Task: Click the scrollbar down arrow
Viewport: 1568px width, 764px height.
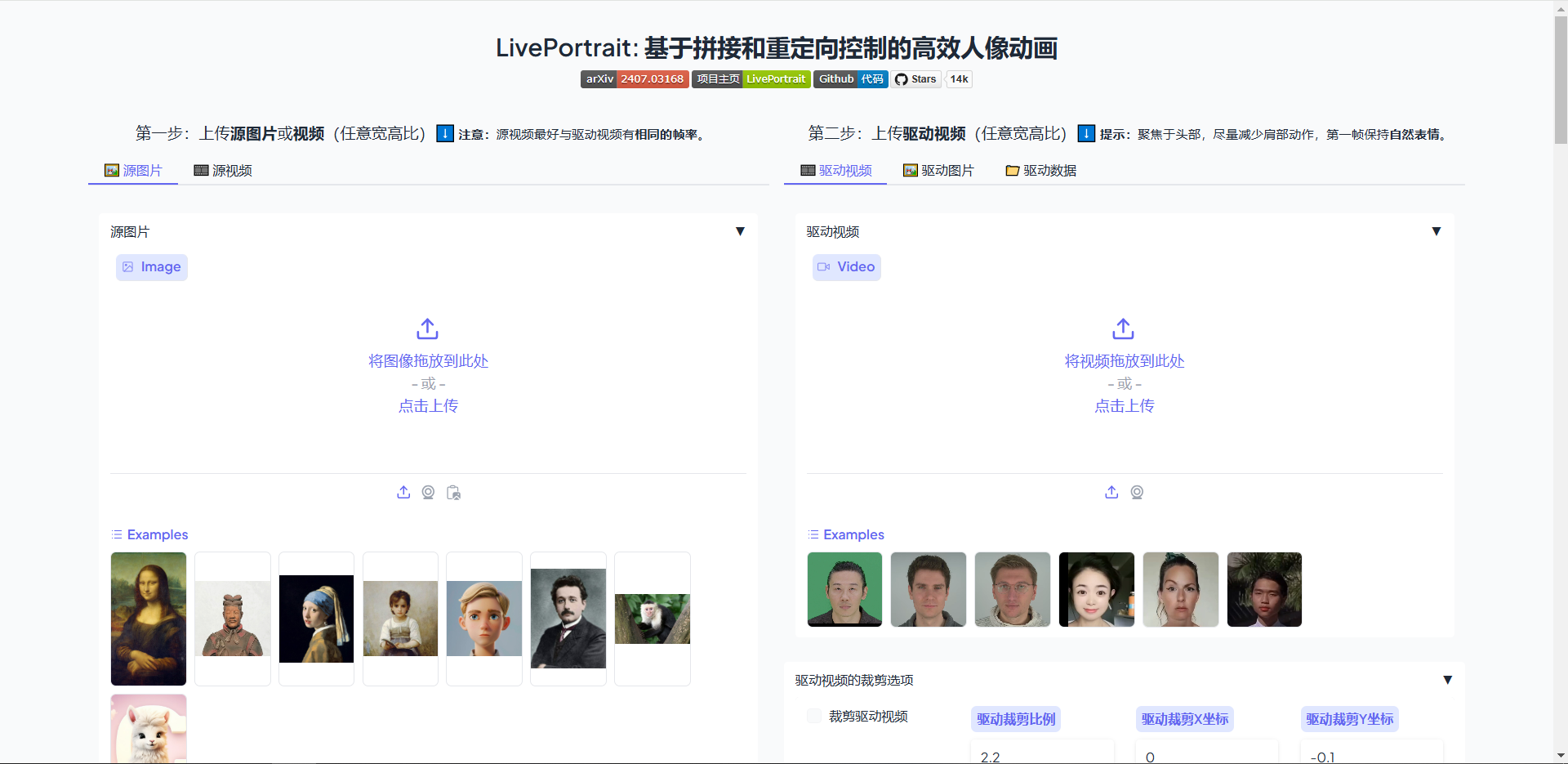Action: (1561, 756)
